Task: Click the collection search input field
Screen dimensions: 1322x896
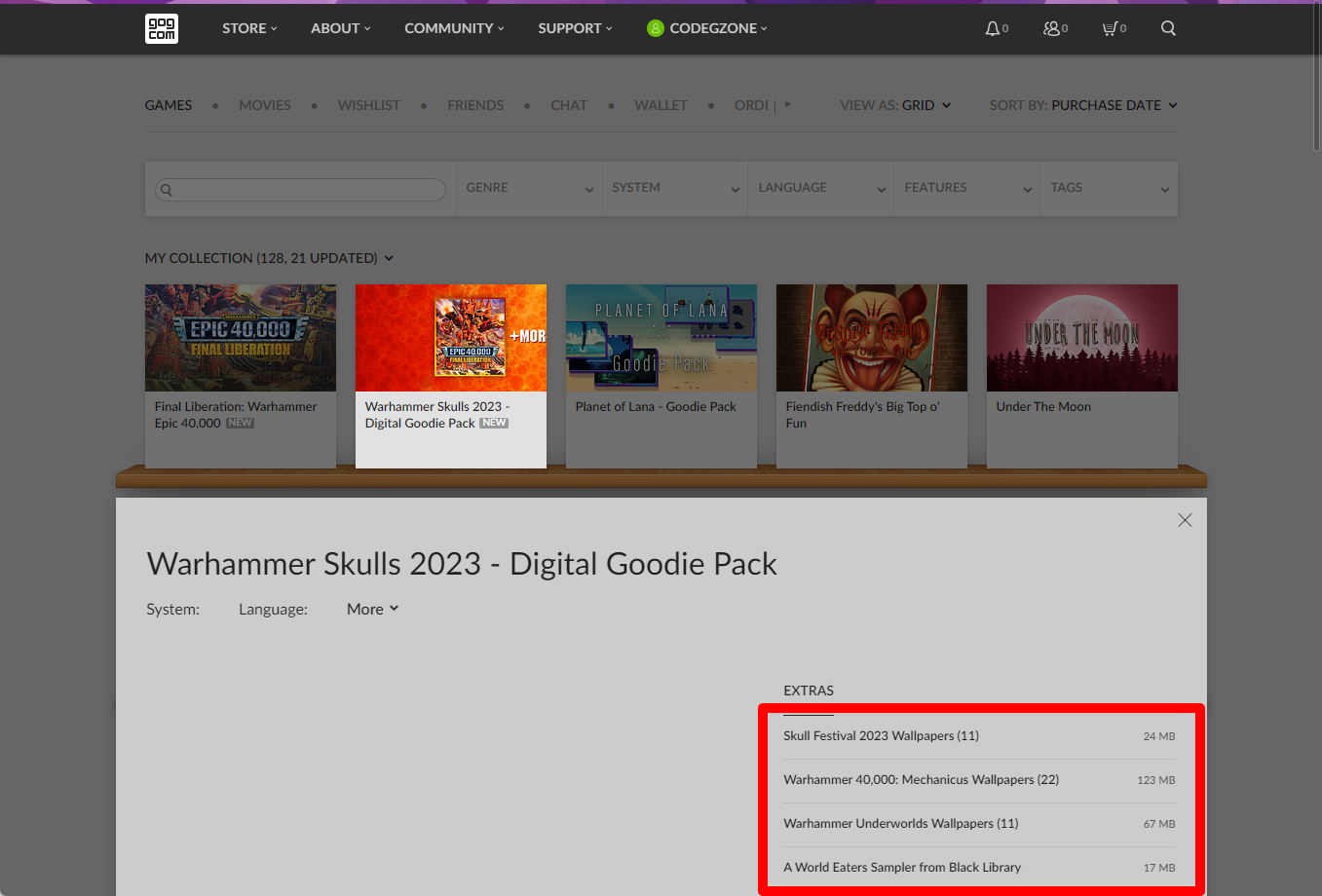Action: point(300,189)
